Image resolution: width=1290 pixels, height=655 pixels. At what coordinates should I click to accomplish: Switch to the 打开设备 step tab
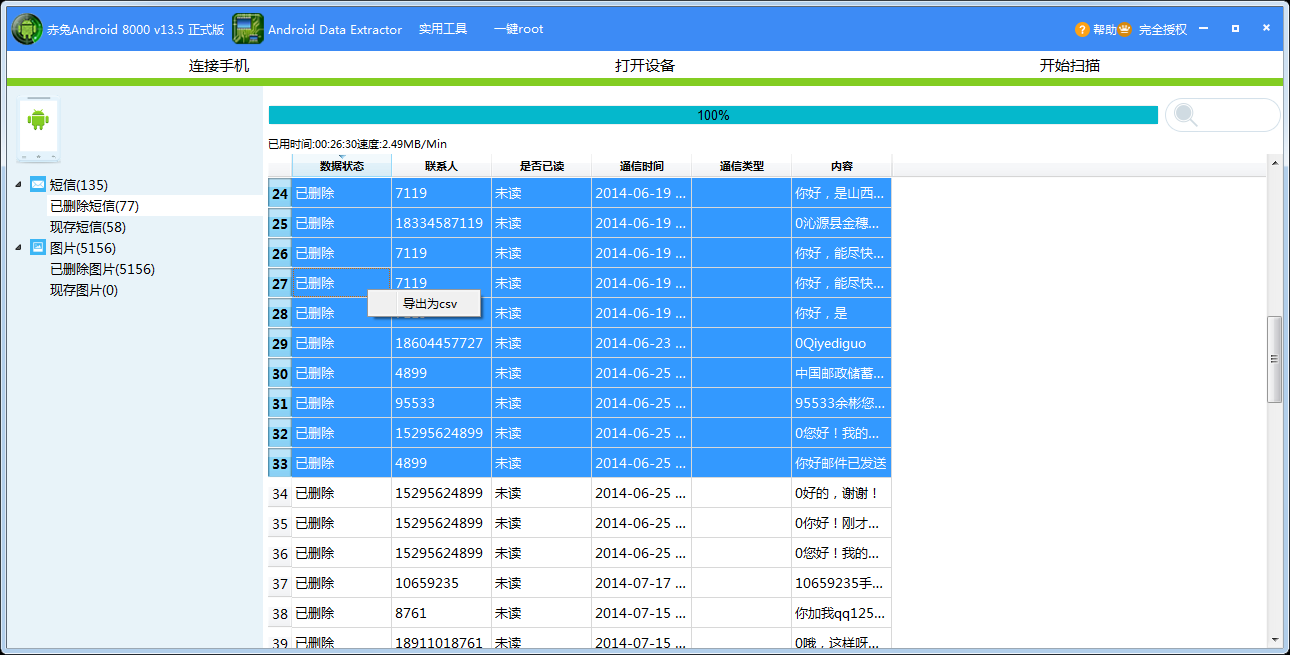[645, 66]
